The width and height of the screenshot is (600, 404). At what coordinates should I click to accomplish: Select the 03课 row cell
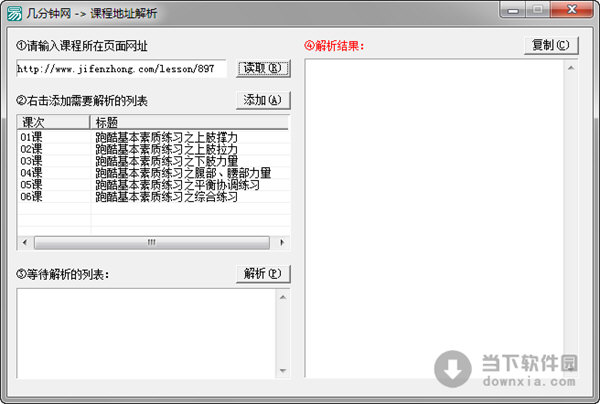31,161
